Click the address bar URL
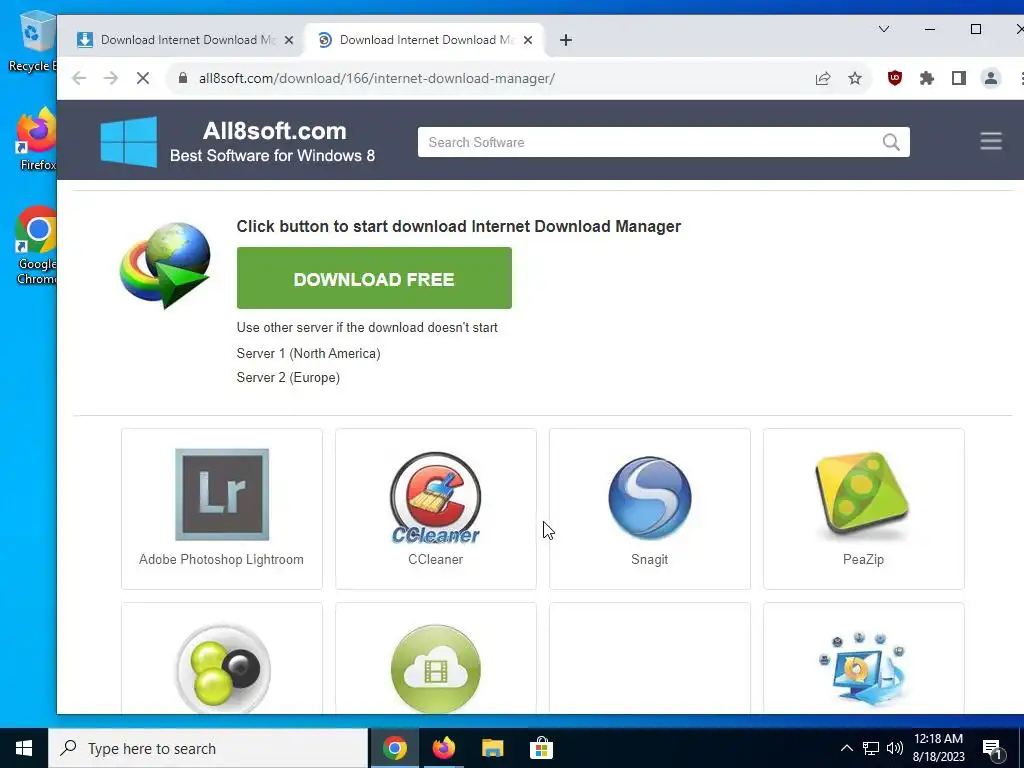The height and width of the screenshot is (768, 1024). 377,78
